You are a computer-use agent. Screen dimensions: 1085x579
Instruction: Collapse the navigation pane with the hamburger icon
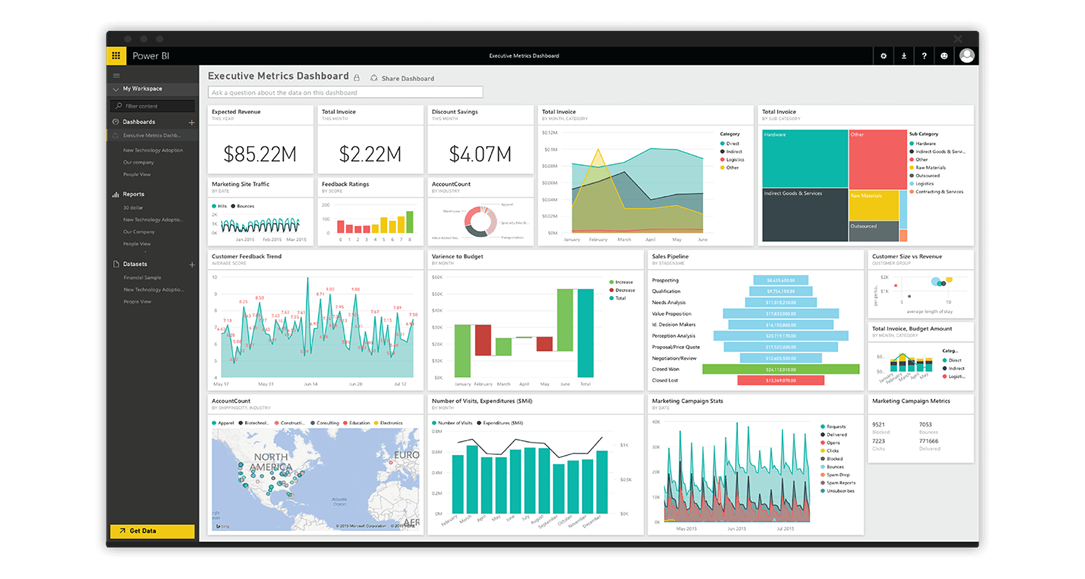point(115,75)
